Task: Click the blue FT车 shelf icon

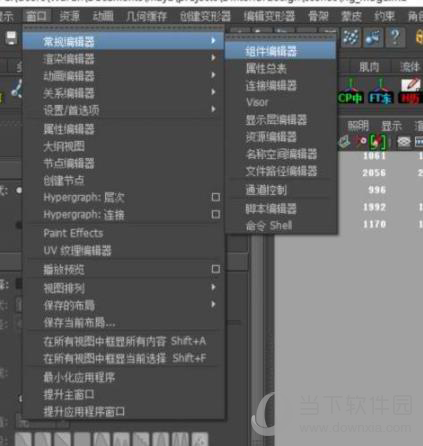Action: pyautogui.click(x=380, y=91)
